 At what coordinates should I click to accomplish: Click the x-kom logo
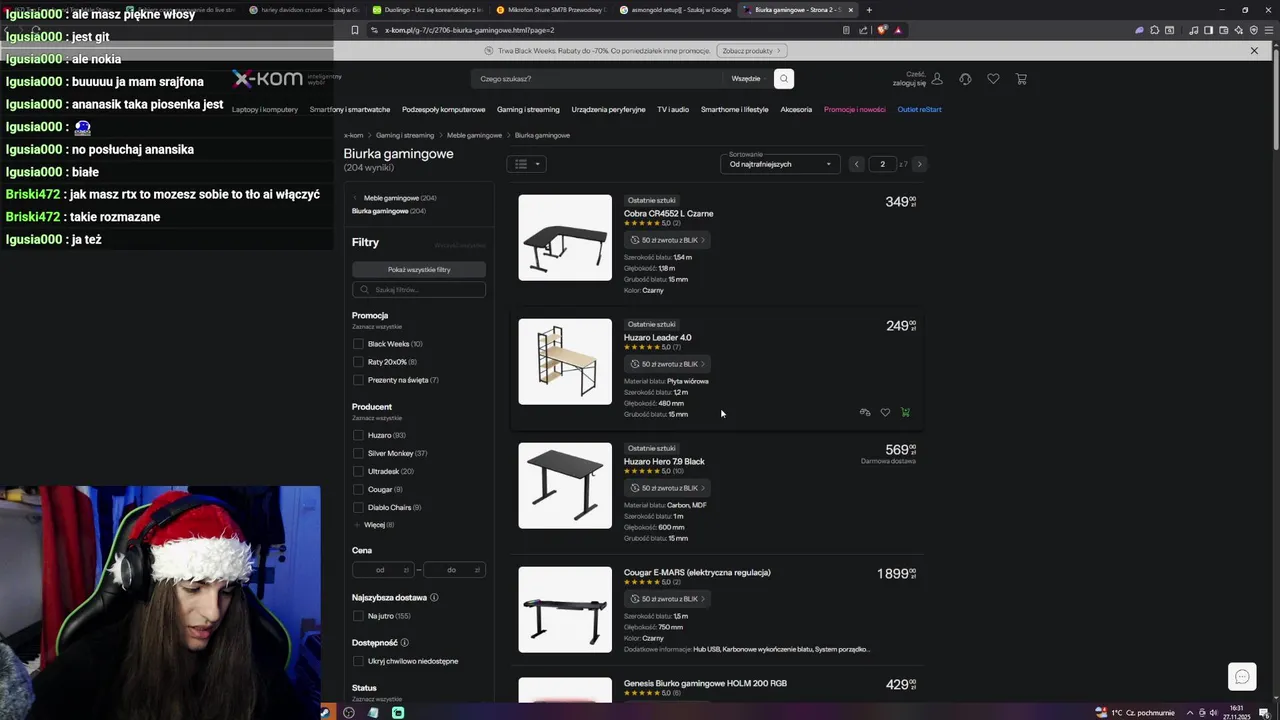[x=266, y=78]
